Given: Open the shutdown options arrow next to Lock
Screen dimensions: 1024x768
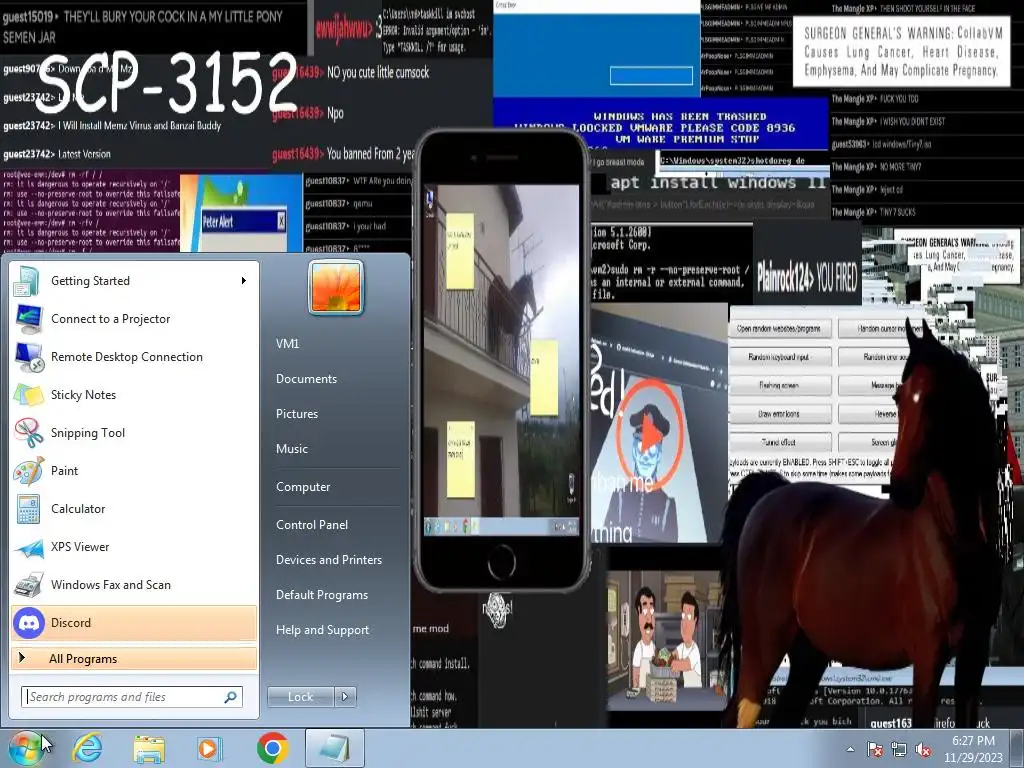Looking at the screenshot, I should (x=345, y=697).
